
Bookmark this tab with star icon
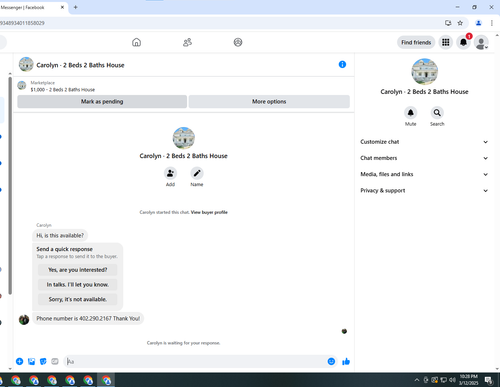coord(460,23)
